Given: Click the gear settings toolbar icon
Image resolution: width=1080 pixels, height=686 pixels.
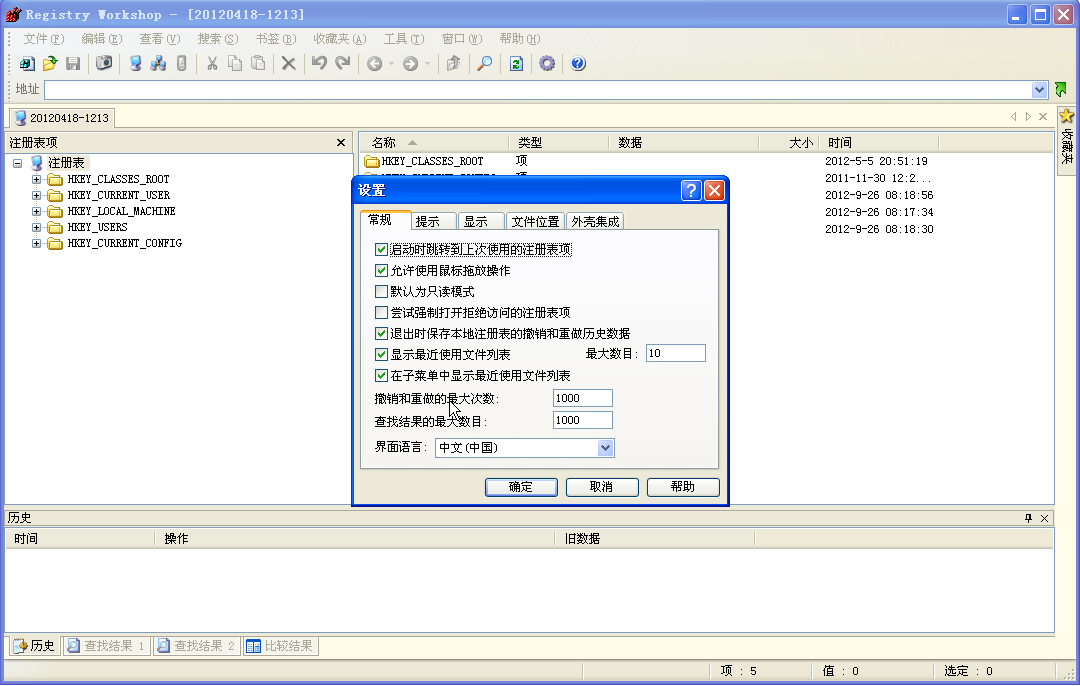Looking at the screenshot, I should [x=547, y=64].
